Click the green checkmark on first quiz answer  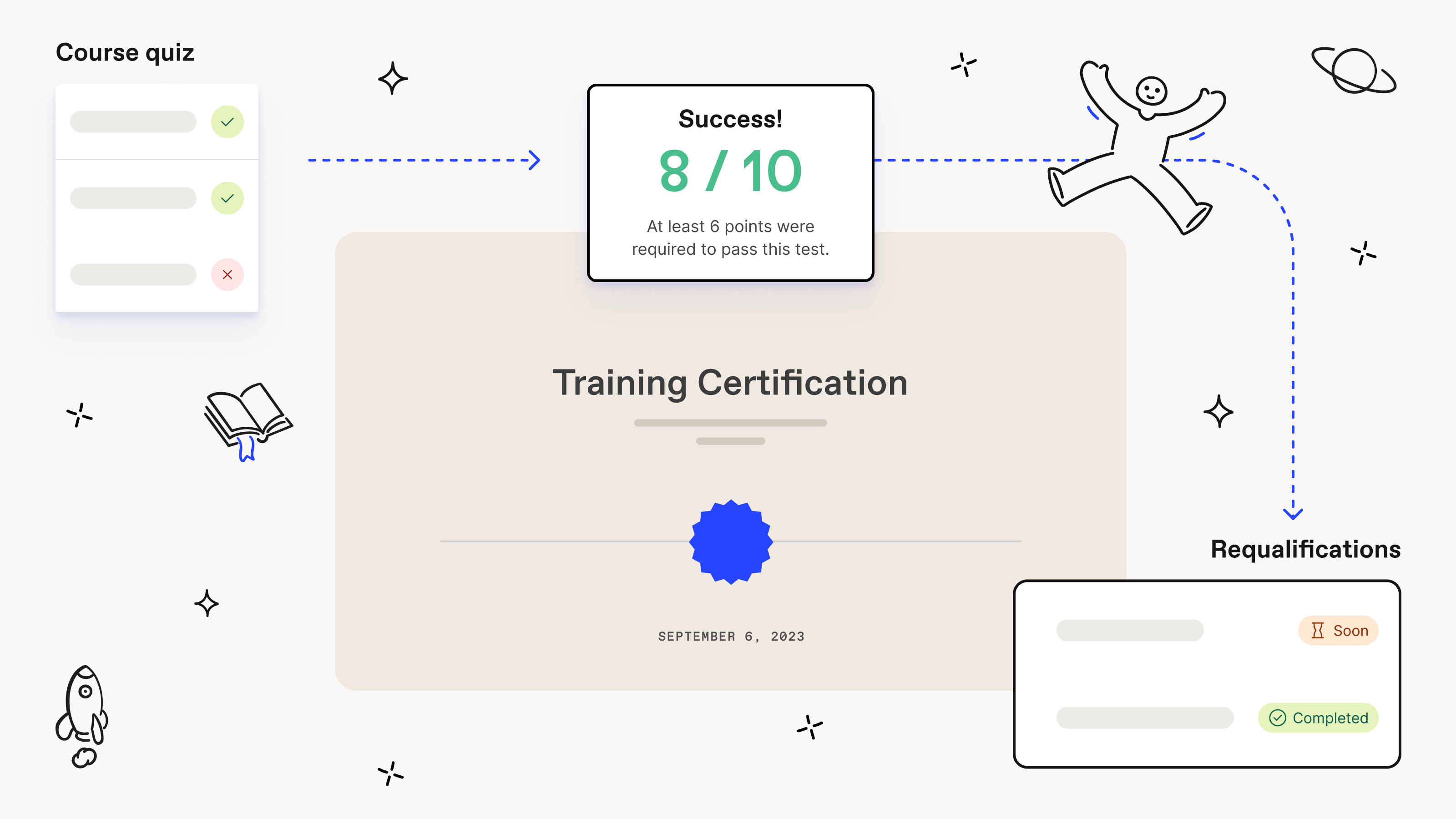[227, 121]
